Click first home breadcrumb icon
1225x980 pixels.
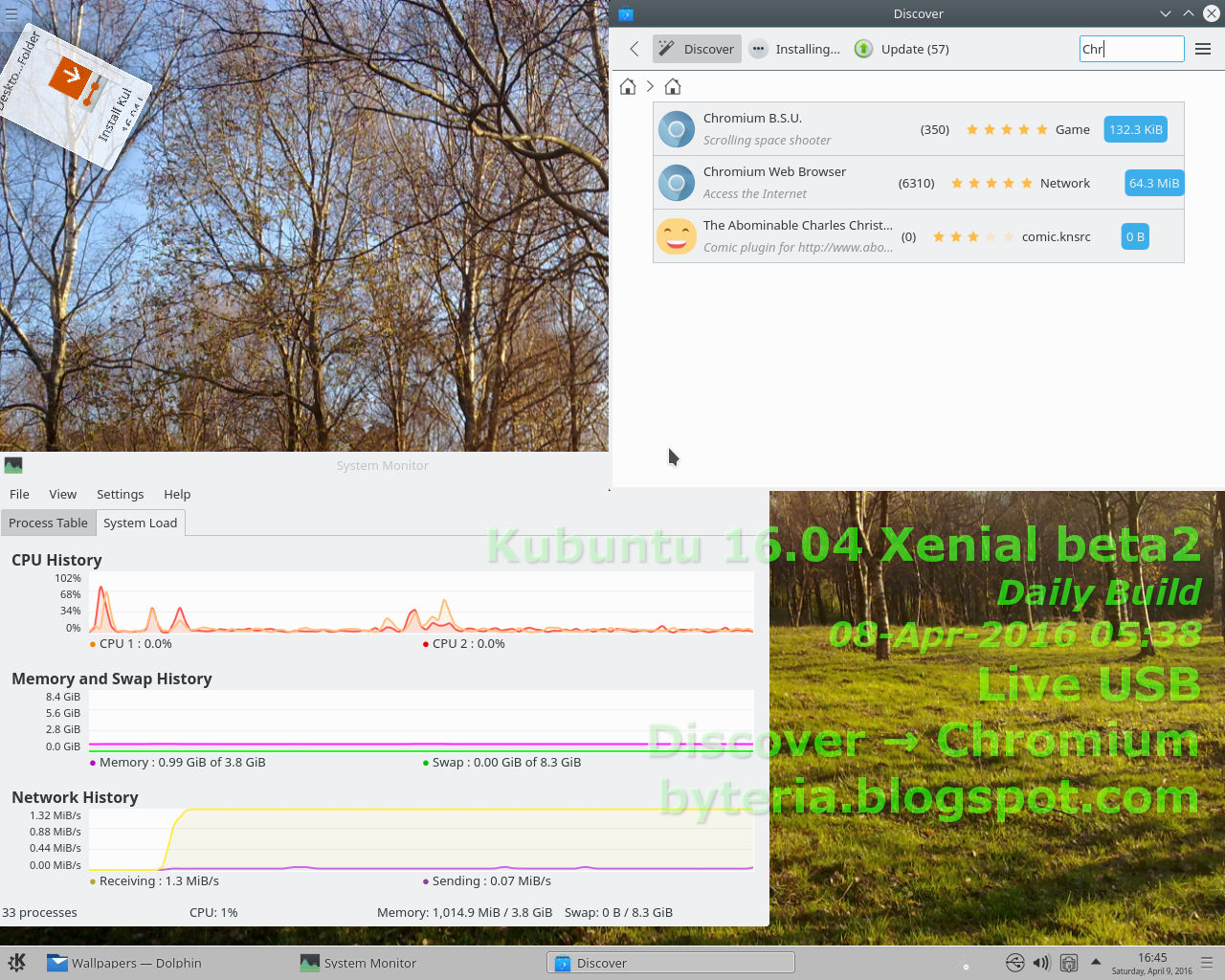(628, 86)
